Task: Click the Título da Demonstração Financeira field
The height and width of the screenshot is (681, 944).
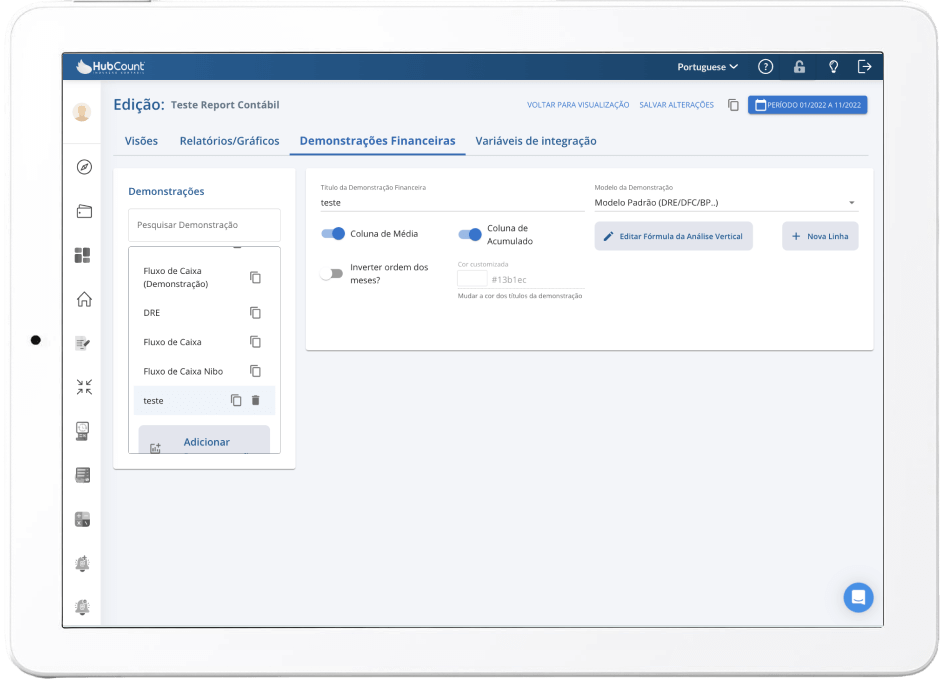Action: click(x=452, y=203)
